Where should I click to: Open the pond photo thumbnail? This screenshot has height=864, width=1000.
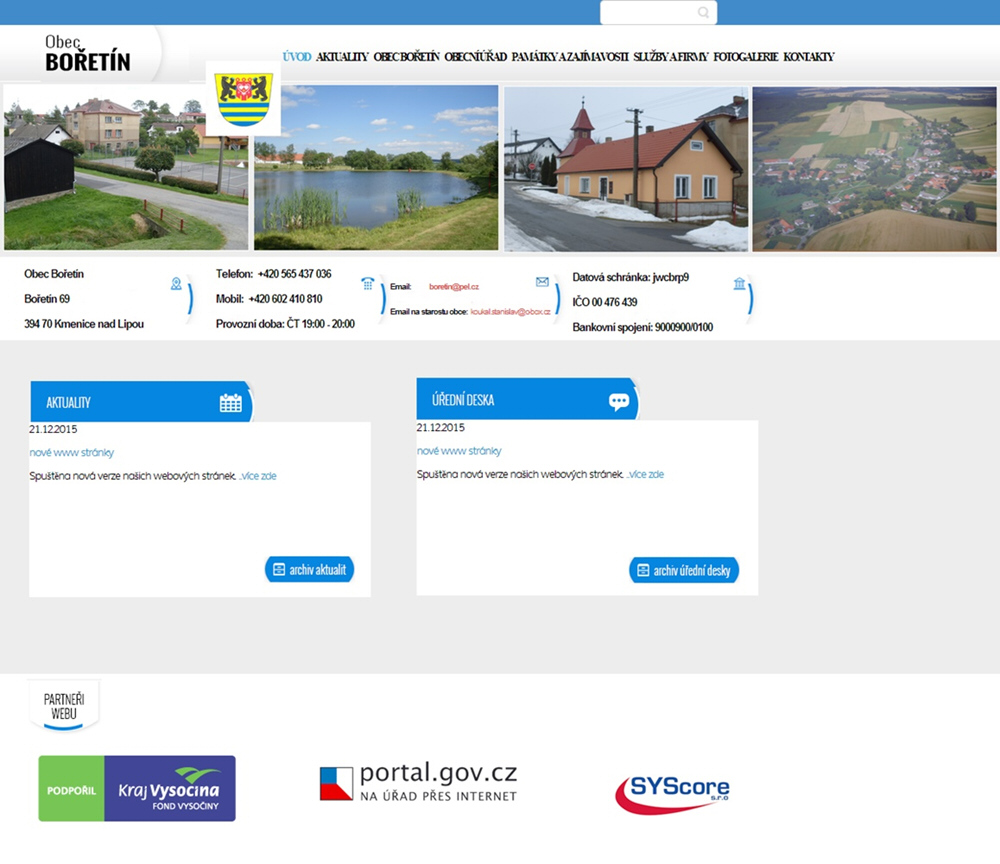tap(376, 168)
